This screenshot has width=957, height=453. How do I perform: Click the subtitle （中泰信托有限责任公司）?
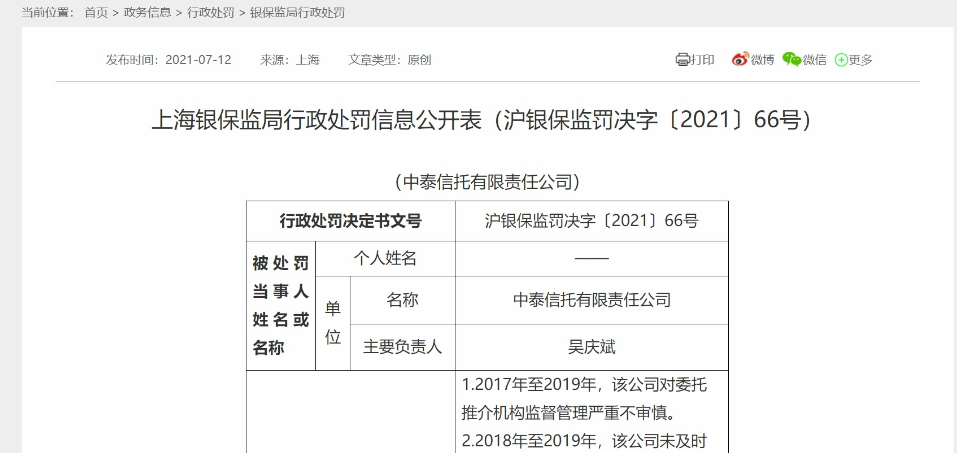pos(487,181)
